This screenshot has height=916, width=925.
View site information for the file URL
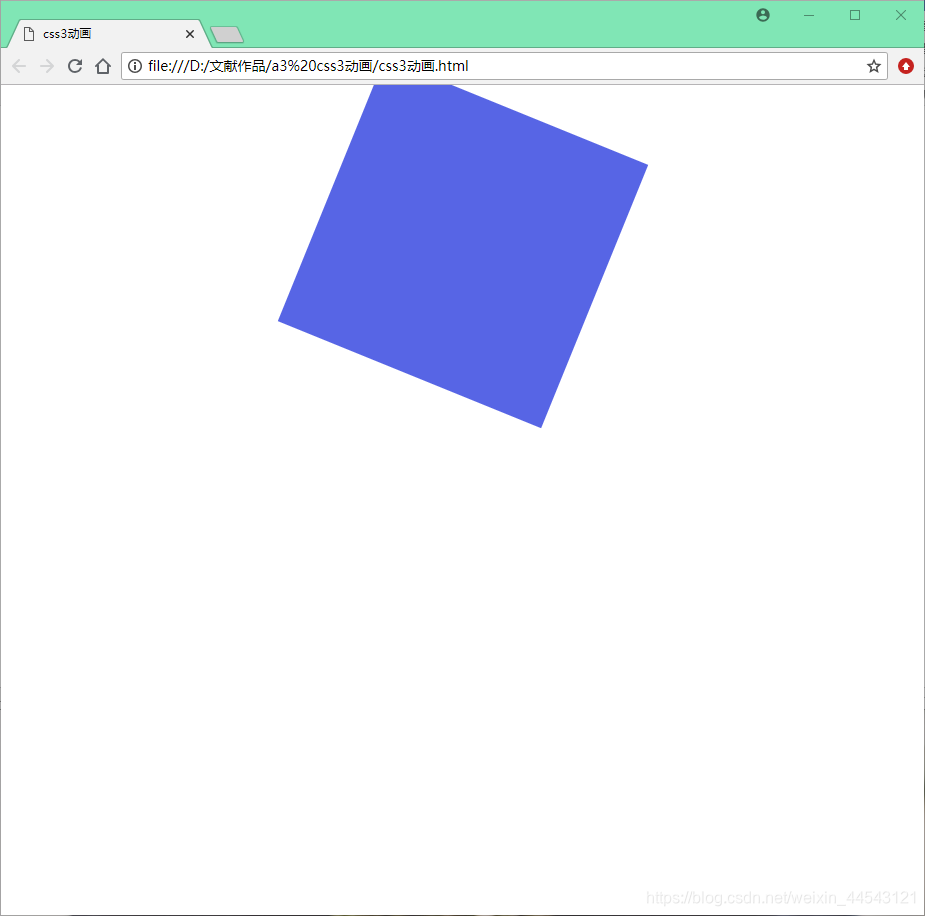135,66
